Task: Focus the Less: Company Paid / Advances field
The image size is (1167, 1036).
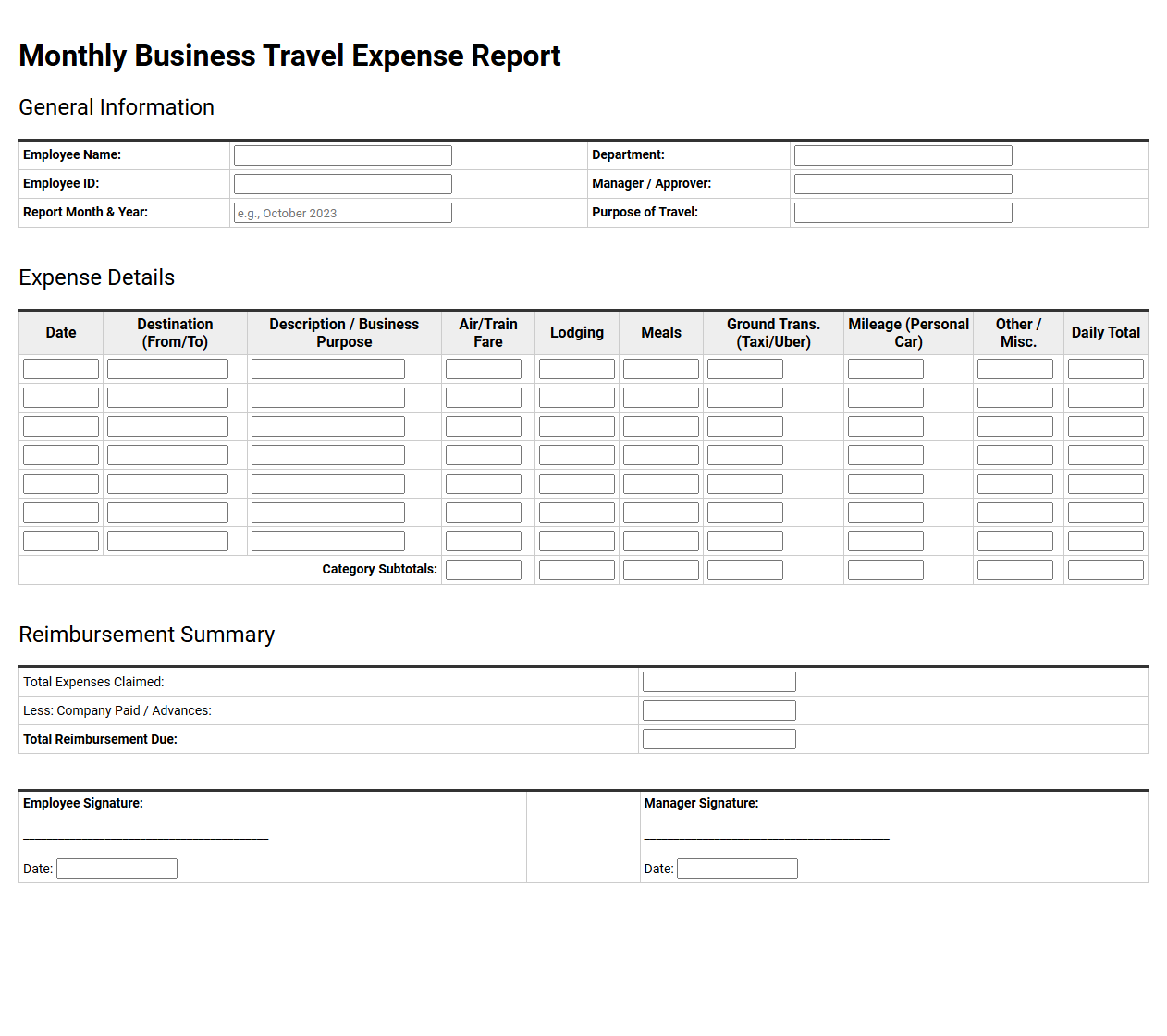Action: pos(719,710)
